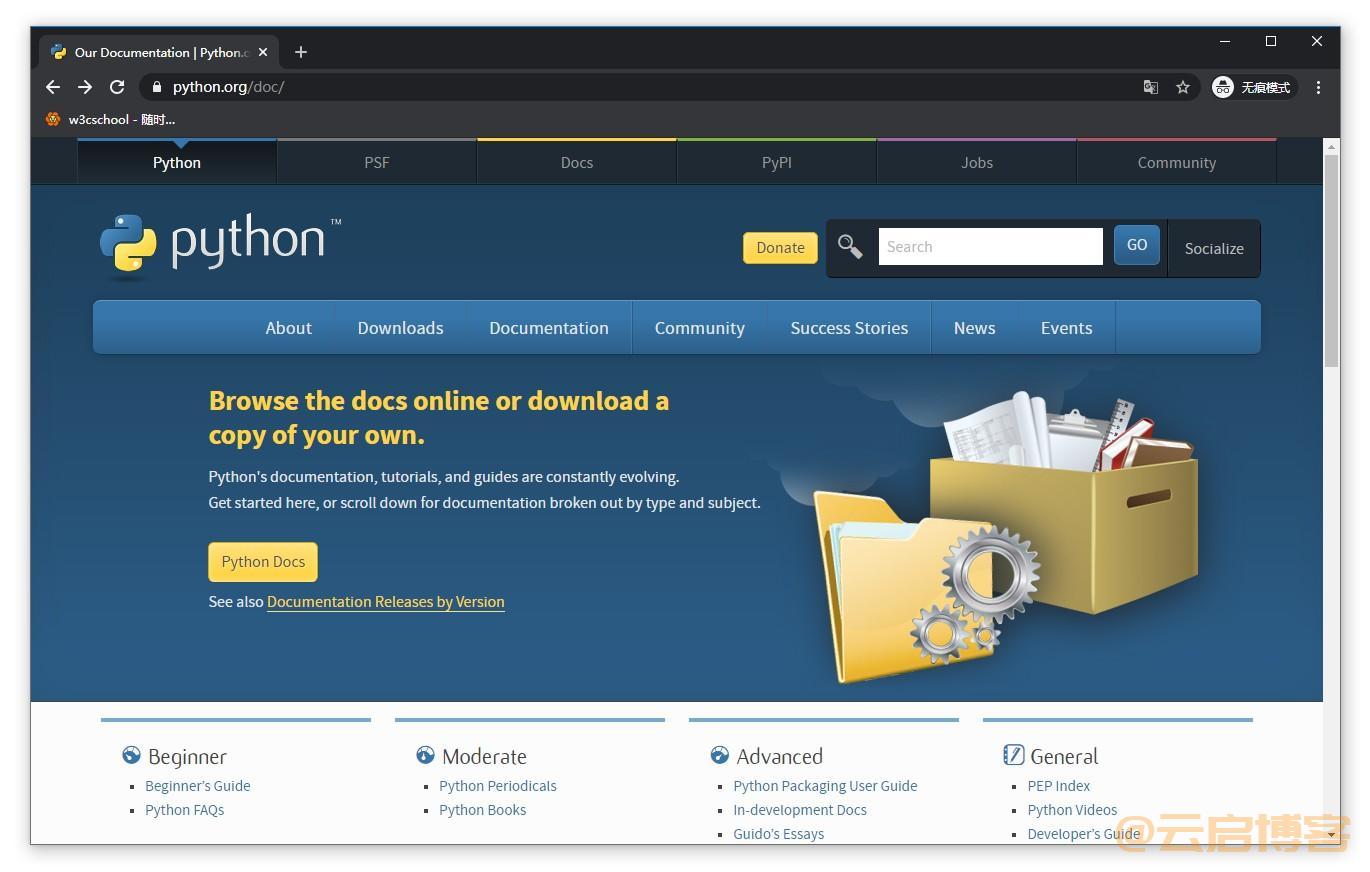Click the padlock site security icon
Image resolution: width=1370 pixels, height=872 pixels.
click(156, 87)
